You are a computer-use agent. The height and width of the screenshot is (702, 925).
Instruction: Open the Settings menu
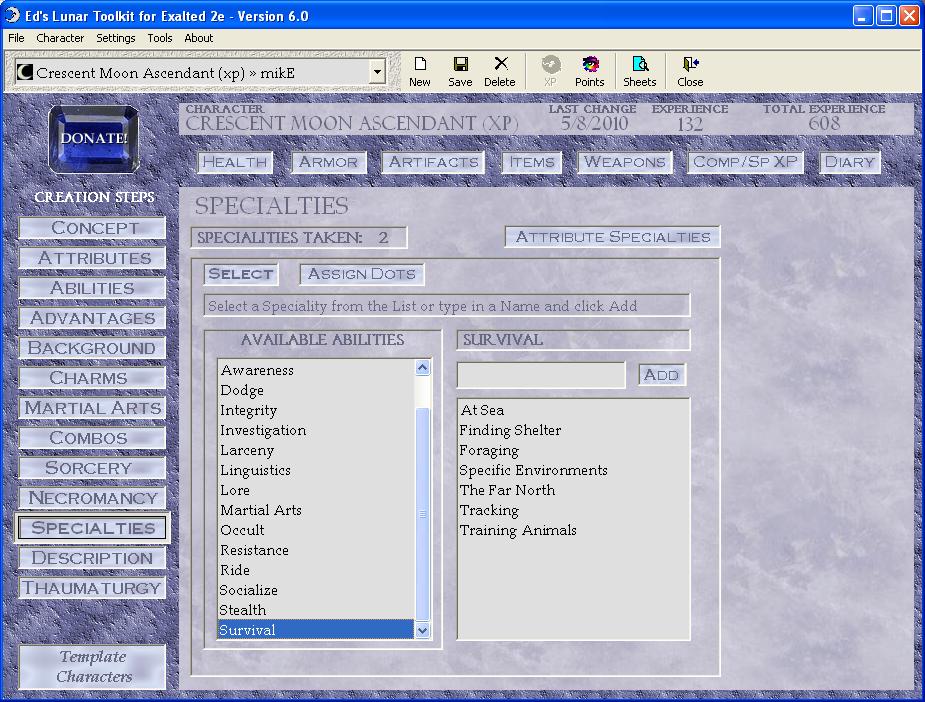[x=116, y=38]
